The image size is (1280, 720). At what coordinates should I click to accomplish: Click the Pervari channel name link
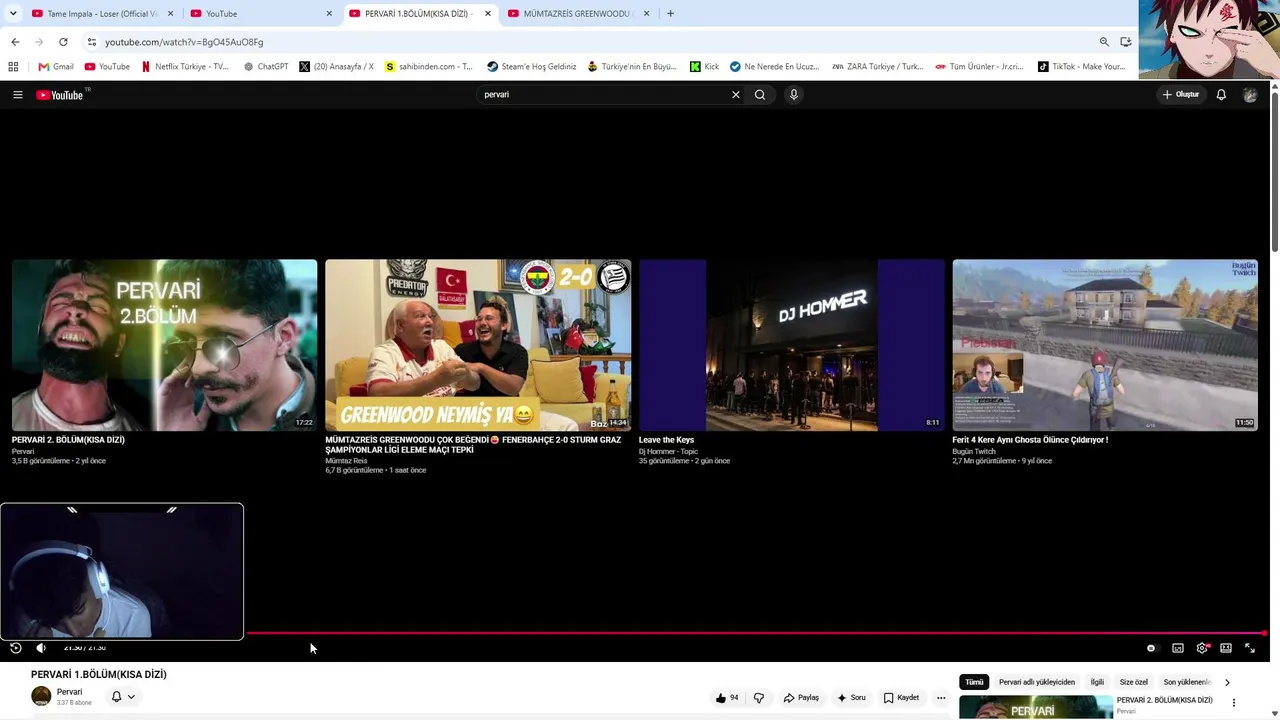click(x=69, y=692)
